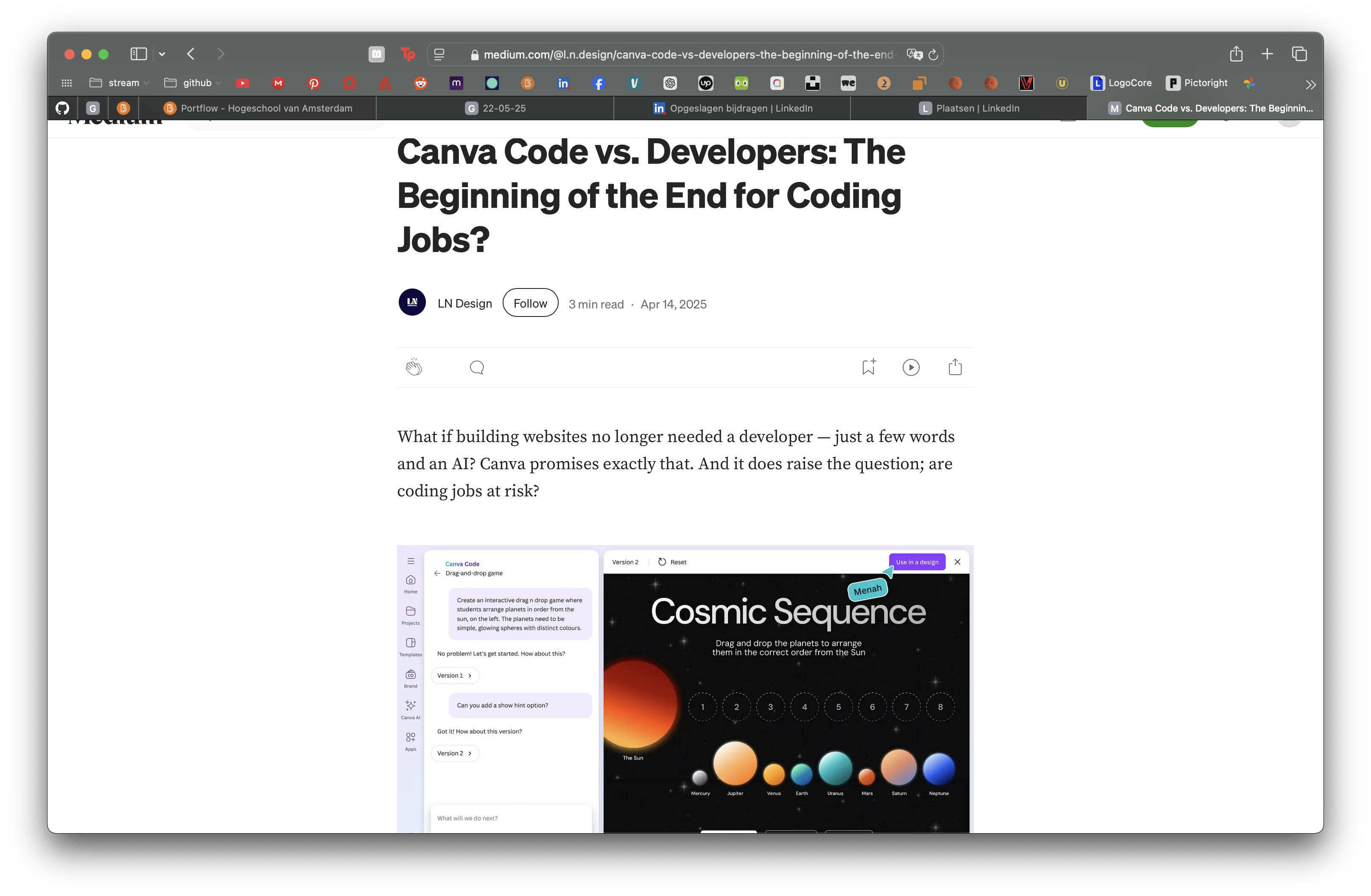The width and height of the screenshot is (1371, 896).
Task: Open the LN Design author profile link
Action: 464,304
